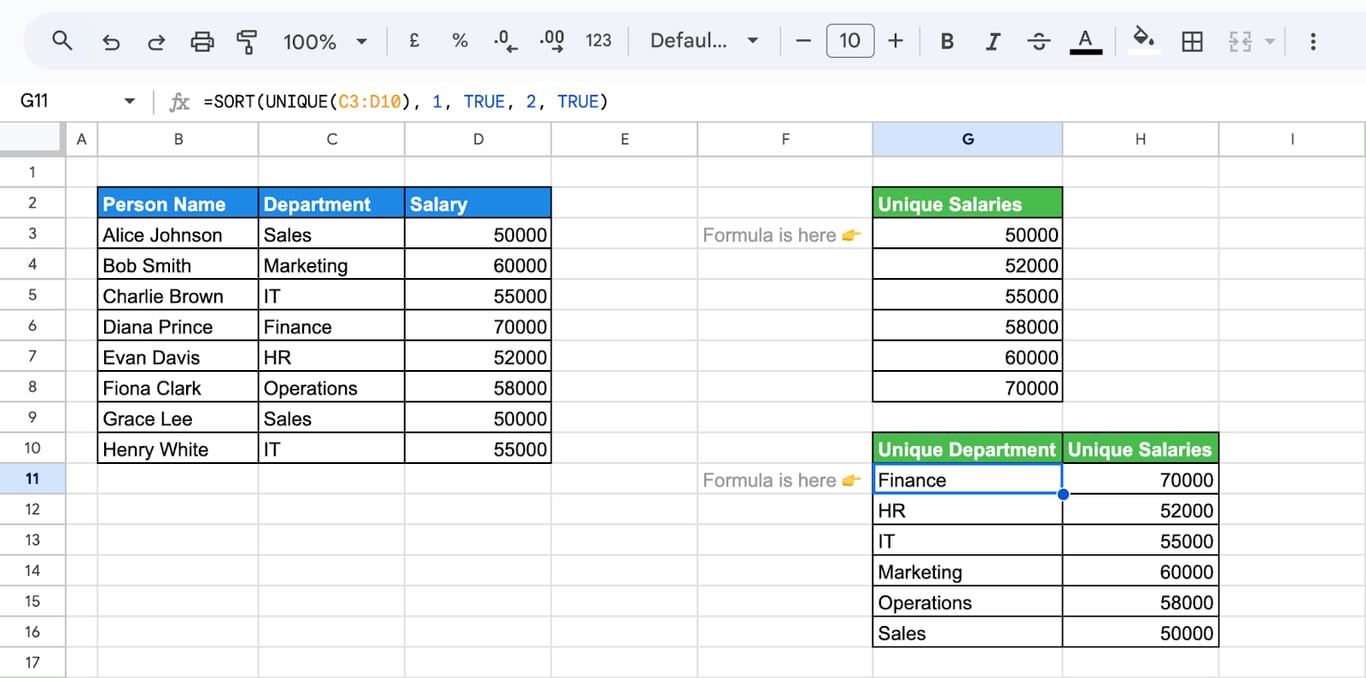Open the text color picker

point(1085,41)
